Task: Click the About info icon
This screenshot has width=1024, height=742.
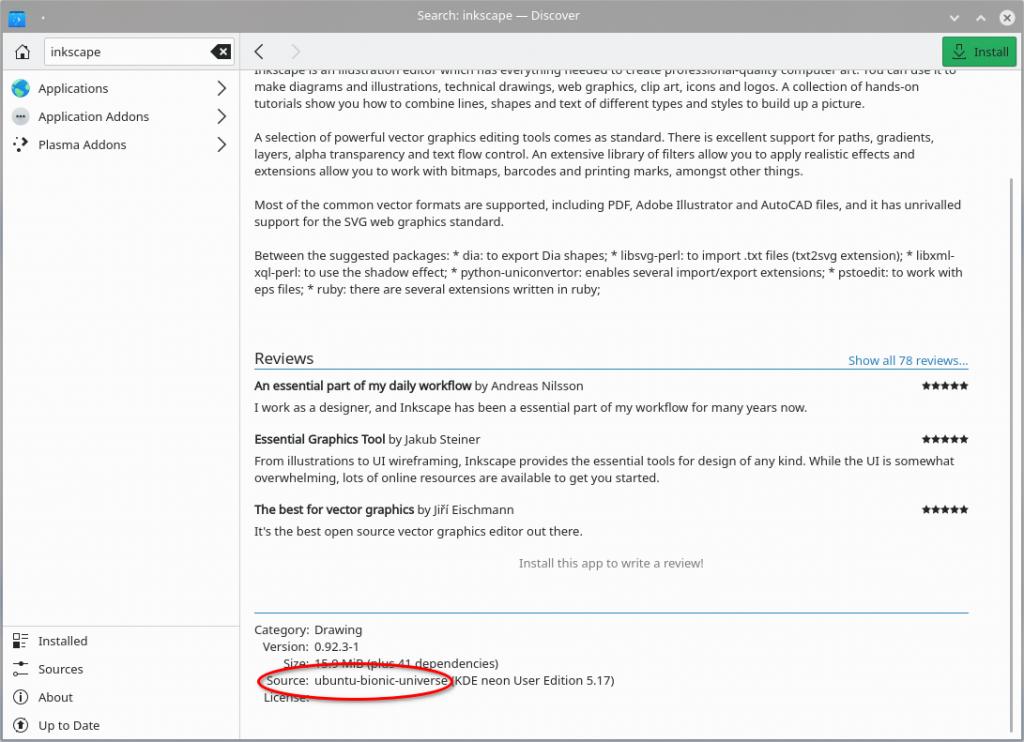Action: point(20,697)
